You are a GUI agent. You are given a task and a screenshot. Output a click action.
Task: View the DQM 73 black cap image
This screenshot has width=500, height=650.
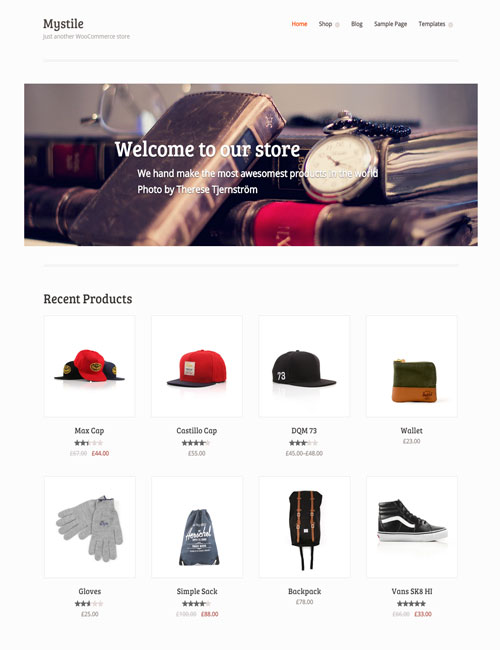(304, 366)
